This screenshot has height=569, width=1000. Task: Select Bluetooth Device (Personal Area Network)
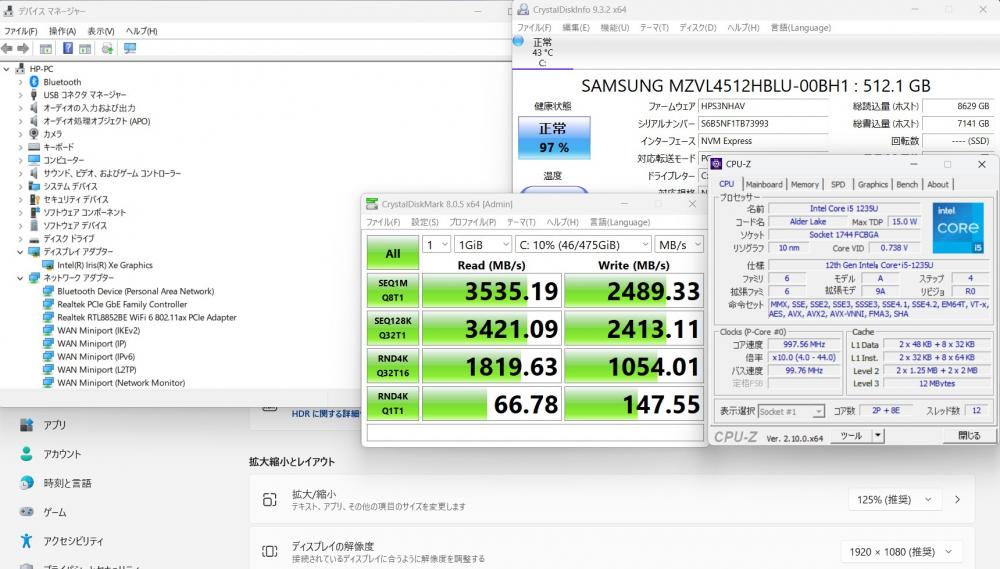tap(135, 291)
